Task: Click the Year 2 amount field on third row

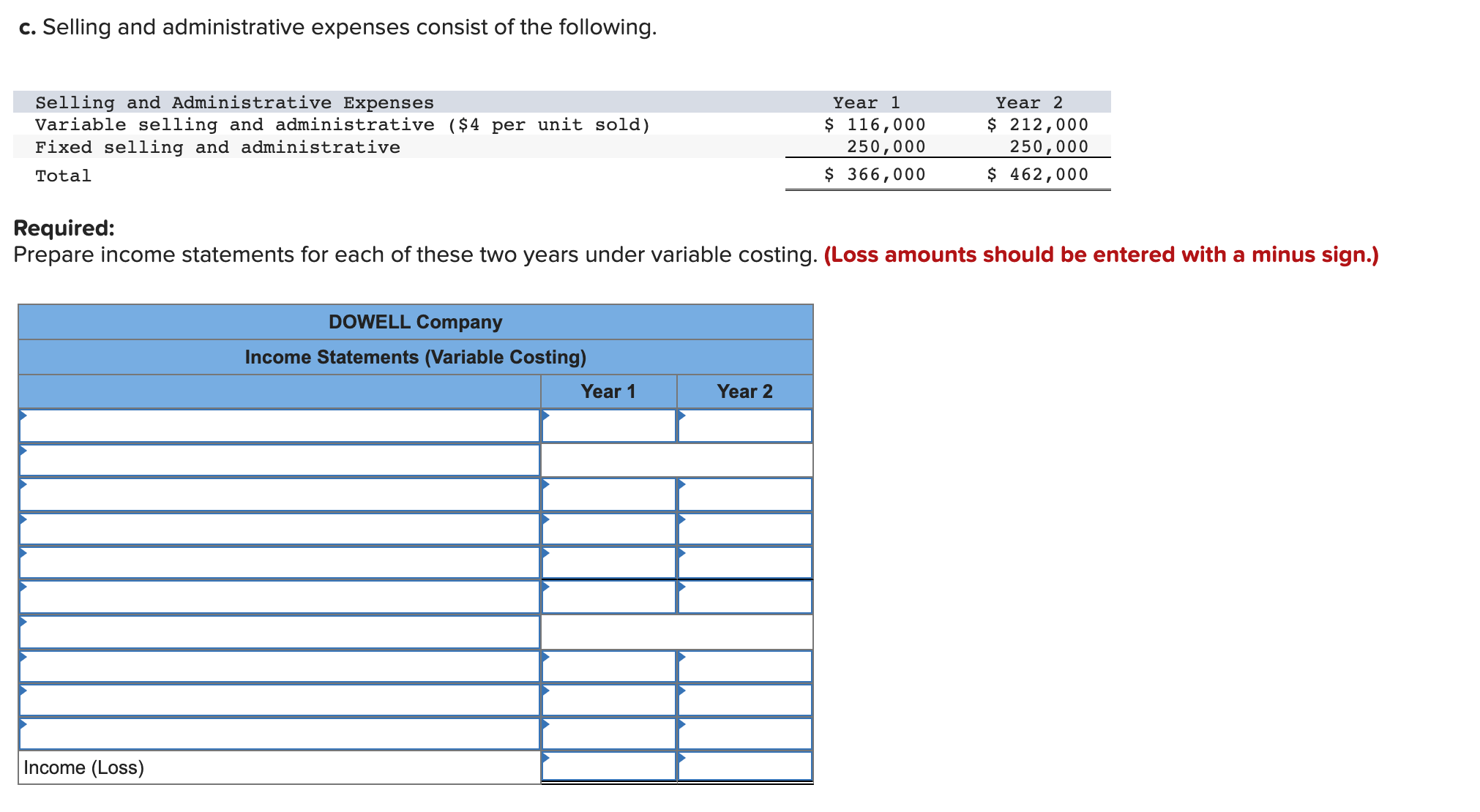Action: (743, 494)
